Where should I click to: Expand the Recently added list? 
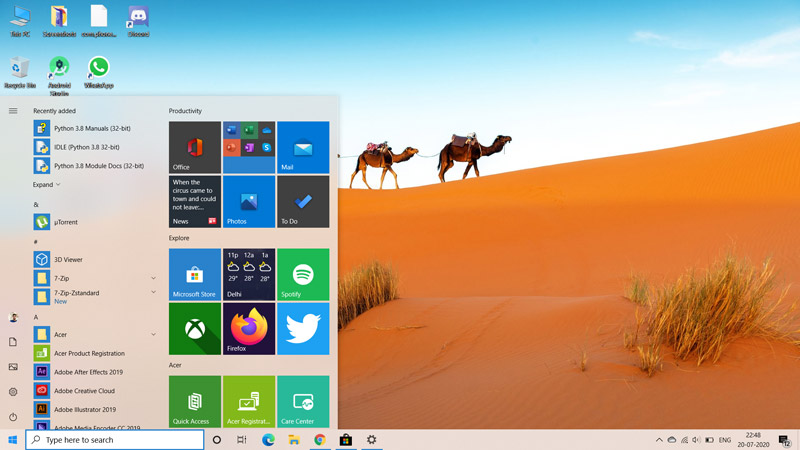[x=46, y=185]
